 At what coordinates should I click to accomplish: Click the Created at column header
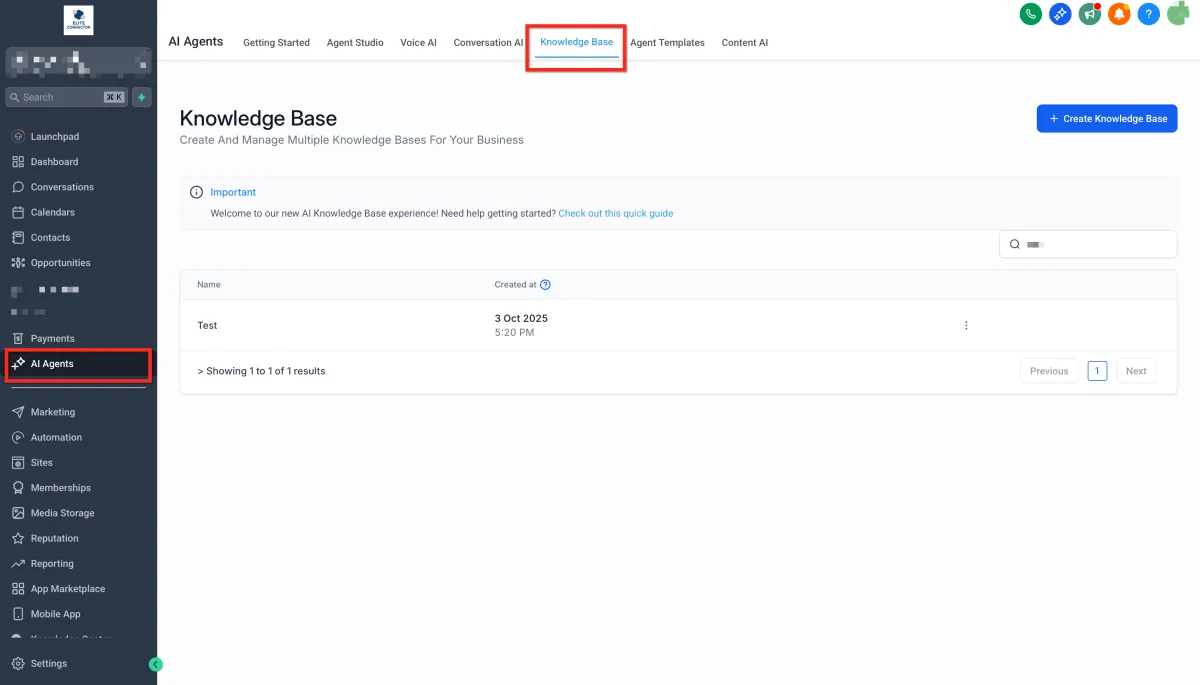pyautogui.click(x=515, y=285)
